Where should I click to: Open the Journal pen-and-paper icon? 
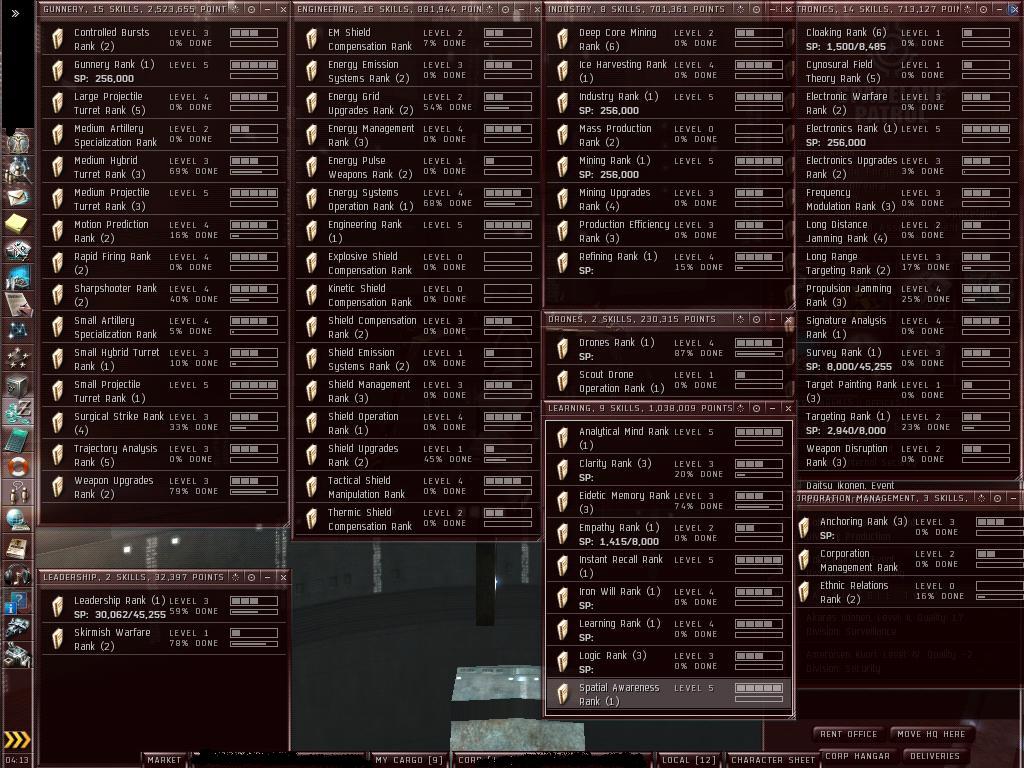pyautogui.click(x=18, y=304)
